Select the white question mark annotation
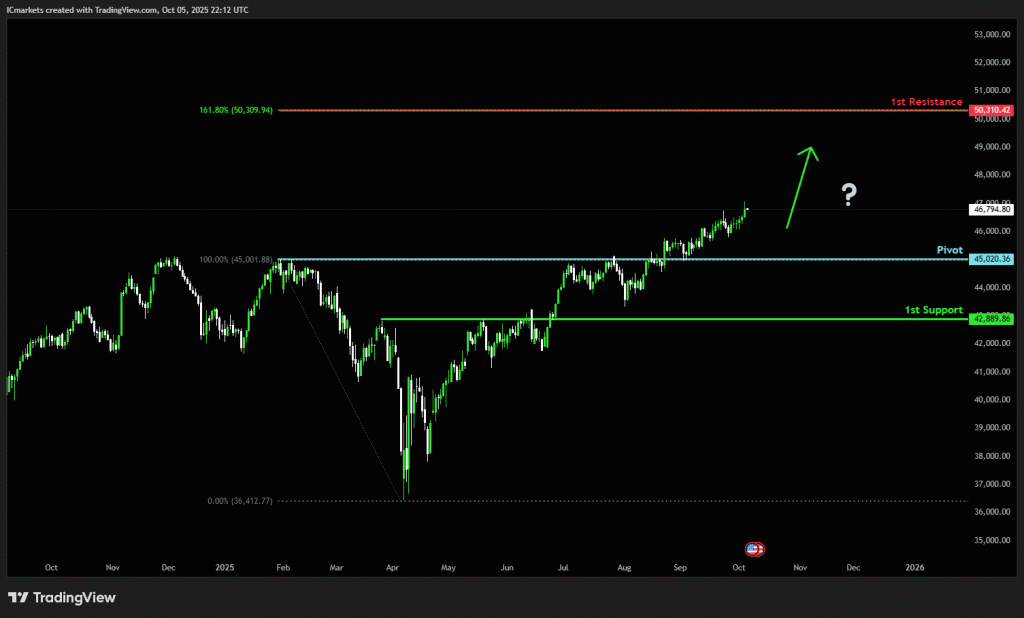The width and height of the screenshot is (1024, 618). 848,195
